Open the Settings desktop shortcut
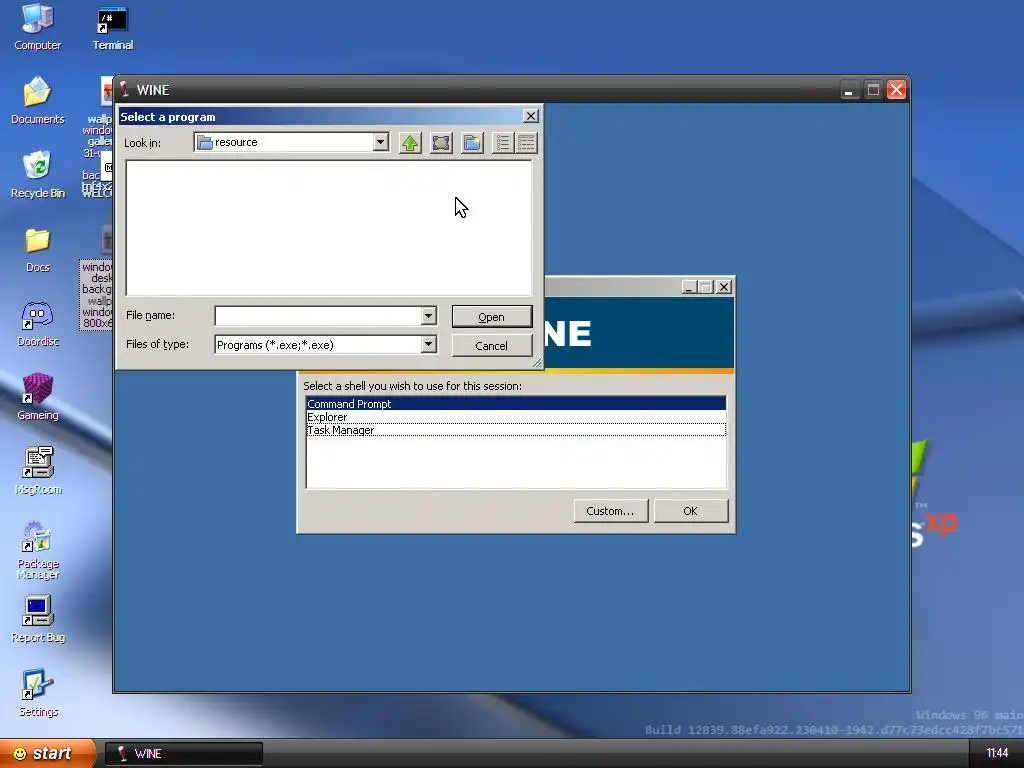Image resolution: width=1024 pixels, height=768 pixels. [37, 694]
